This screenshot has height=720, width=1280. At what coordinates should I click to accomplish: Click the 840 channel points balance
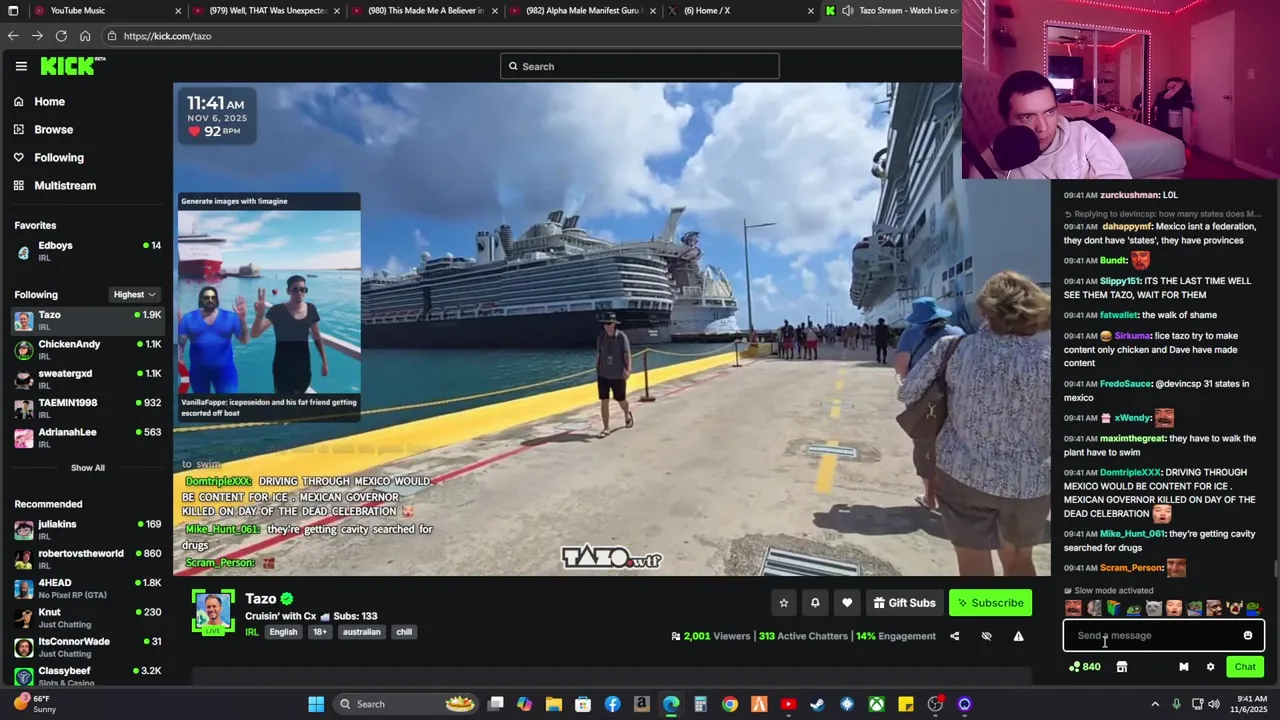coord(1085,667)
